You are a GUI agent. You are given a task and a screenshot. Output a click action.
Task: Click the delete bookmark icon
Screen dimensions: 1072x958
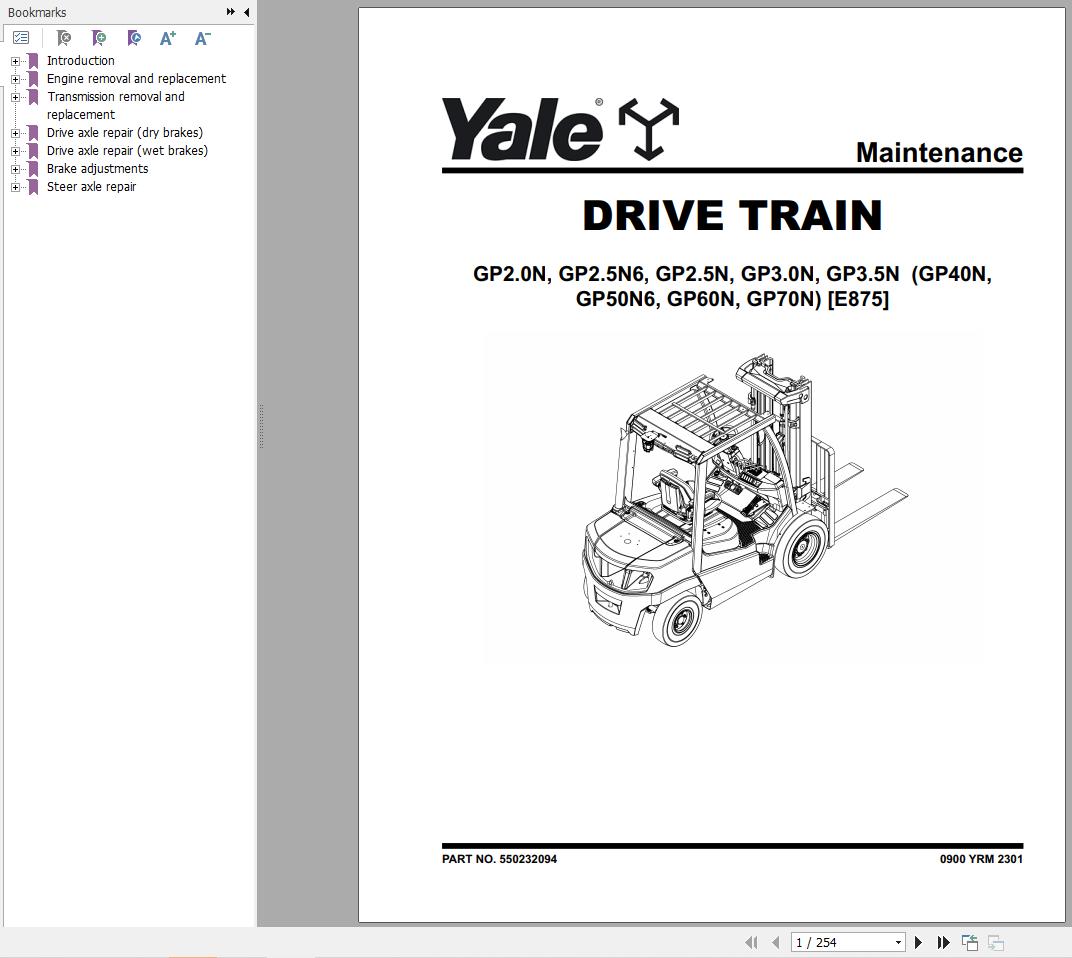pos(64,38)
